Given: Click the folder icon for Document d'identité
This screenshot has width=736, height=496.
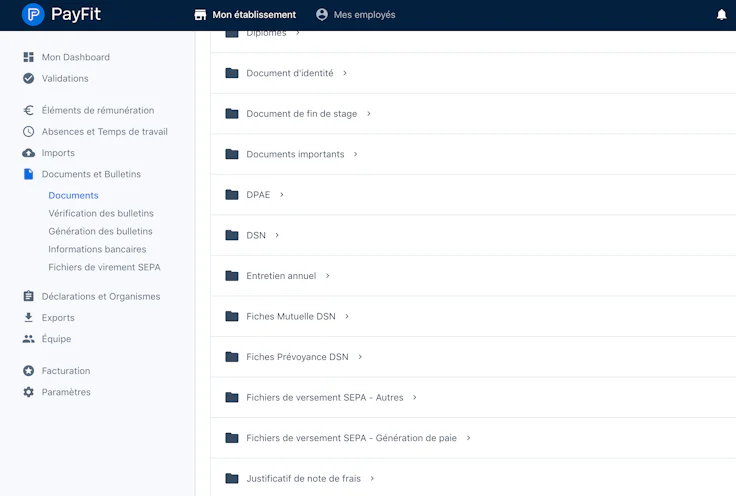Looking at the screenshot, I should [232, 73].
